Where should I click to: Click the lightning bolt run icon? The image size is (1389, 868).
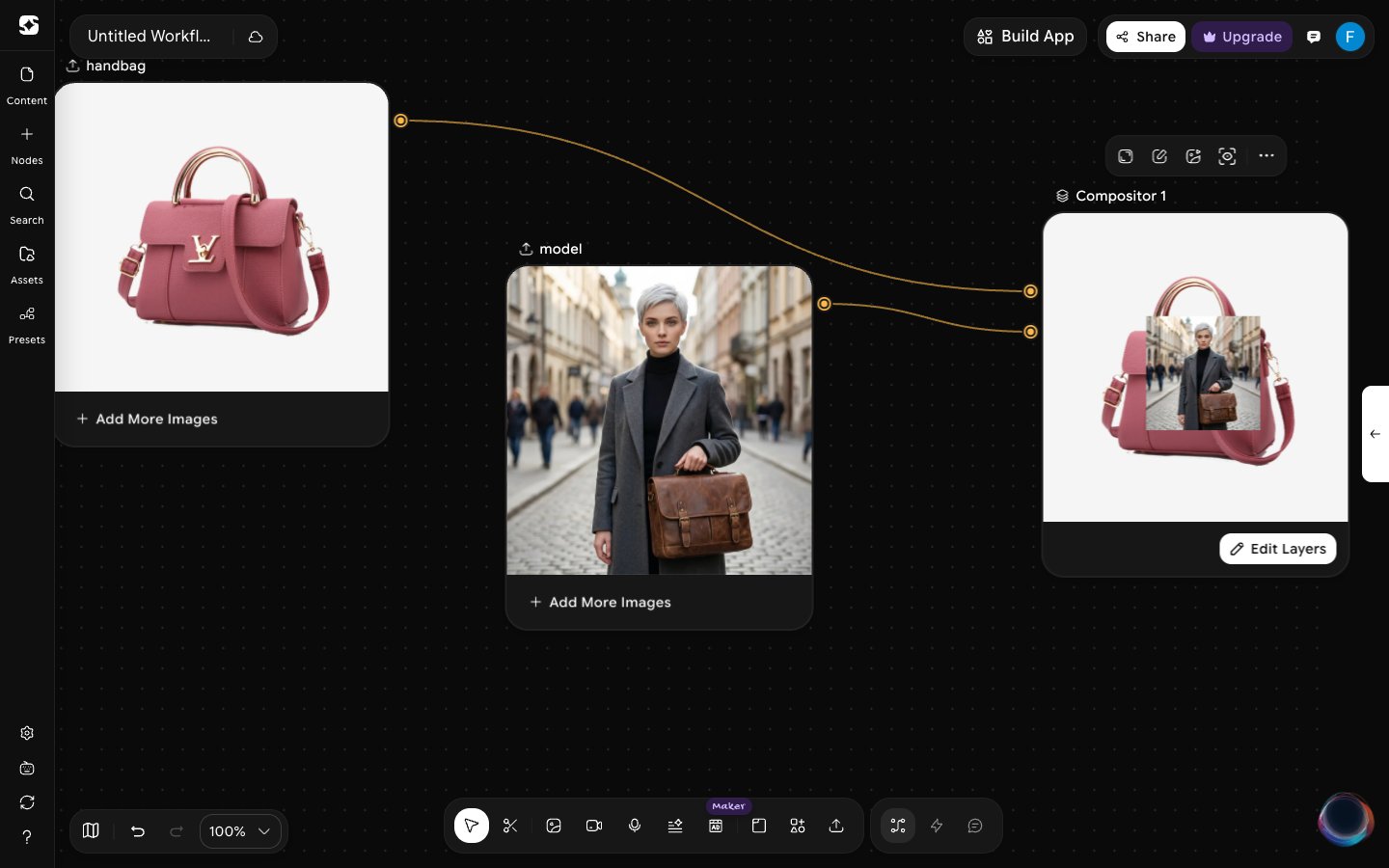(x=937, y=826)
